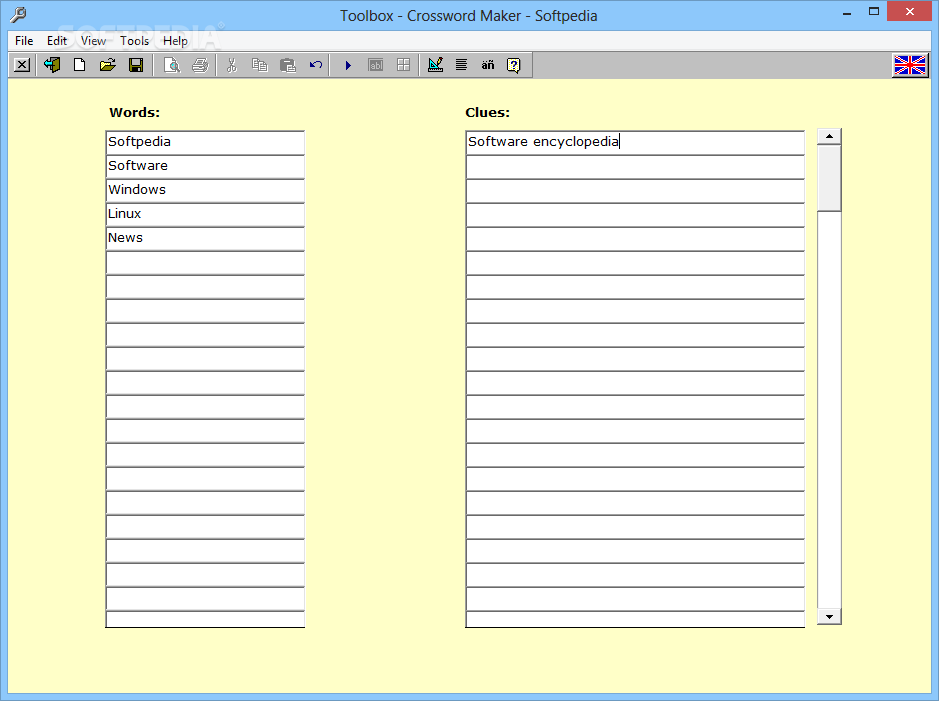Screen dimensions: 939x701
Task: Create a new blank document
Action: click(79, 65)
